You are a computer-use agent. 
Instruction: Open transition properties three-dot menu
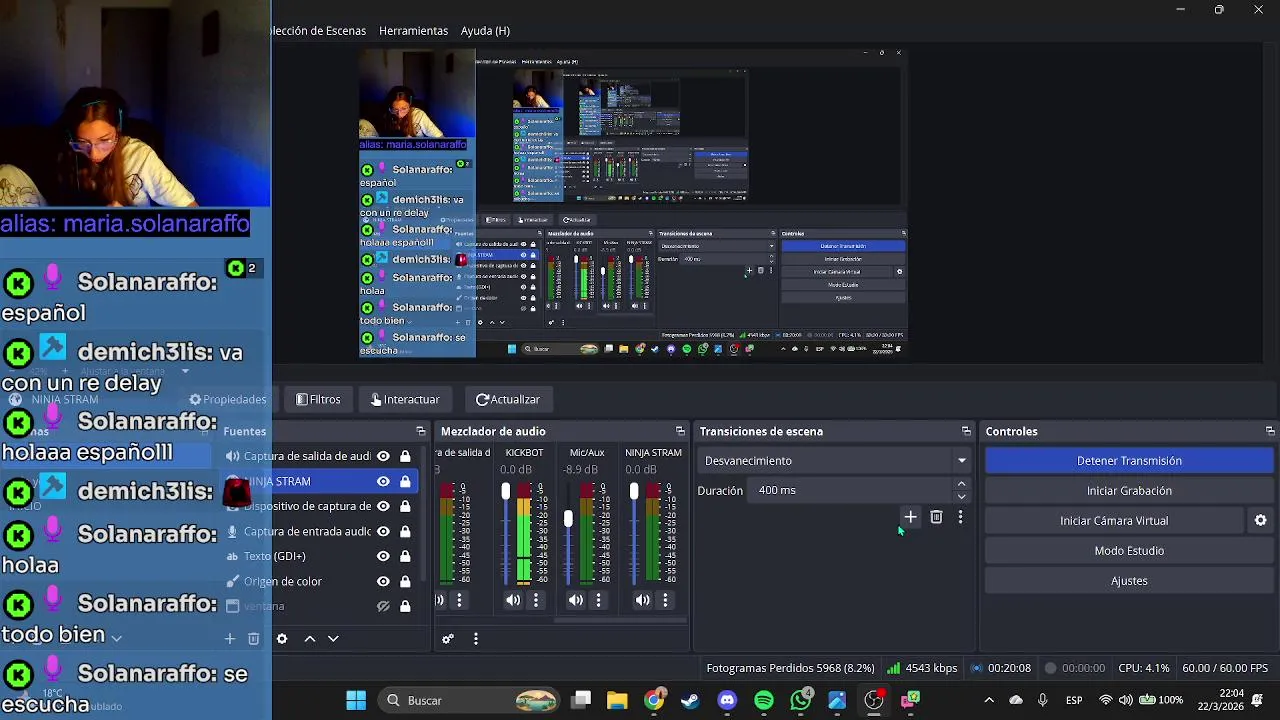[960, 517]
